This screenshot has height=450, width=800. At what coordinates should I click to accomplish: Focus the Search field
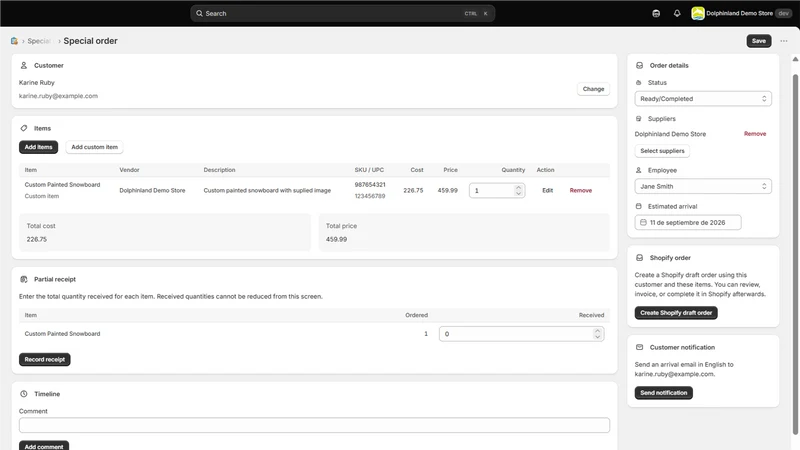tap(342, 13)
